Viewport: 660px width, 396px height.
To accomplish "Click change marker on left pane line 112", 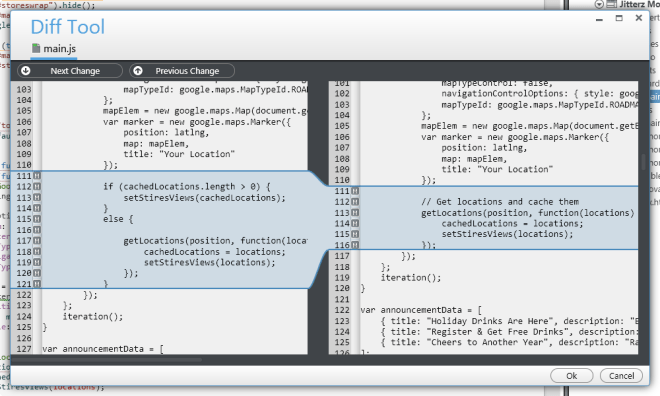I will 37,186.
